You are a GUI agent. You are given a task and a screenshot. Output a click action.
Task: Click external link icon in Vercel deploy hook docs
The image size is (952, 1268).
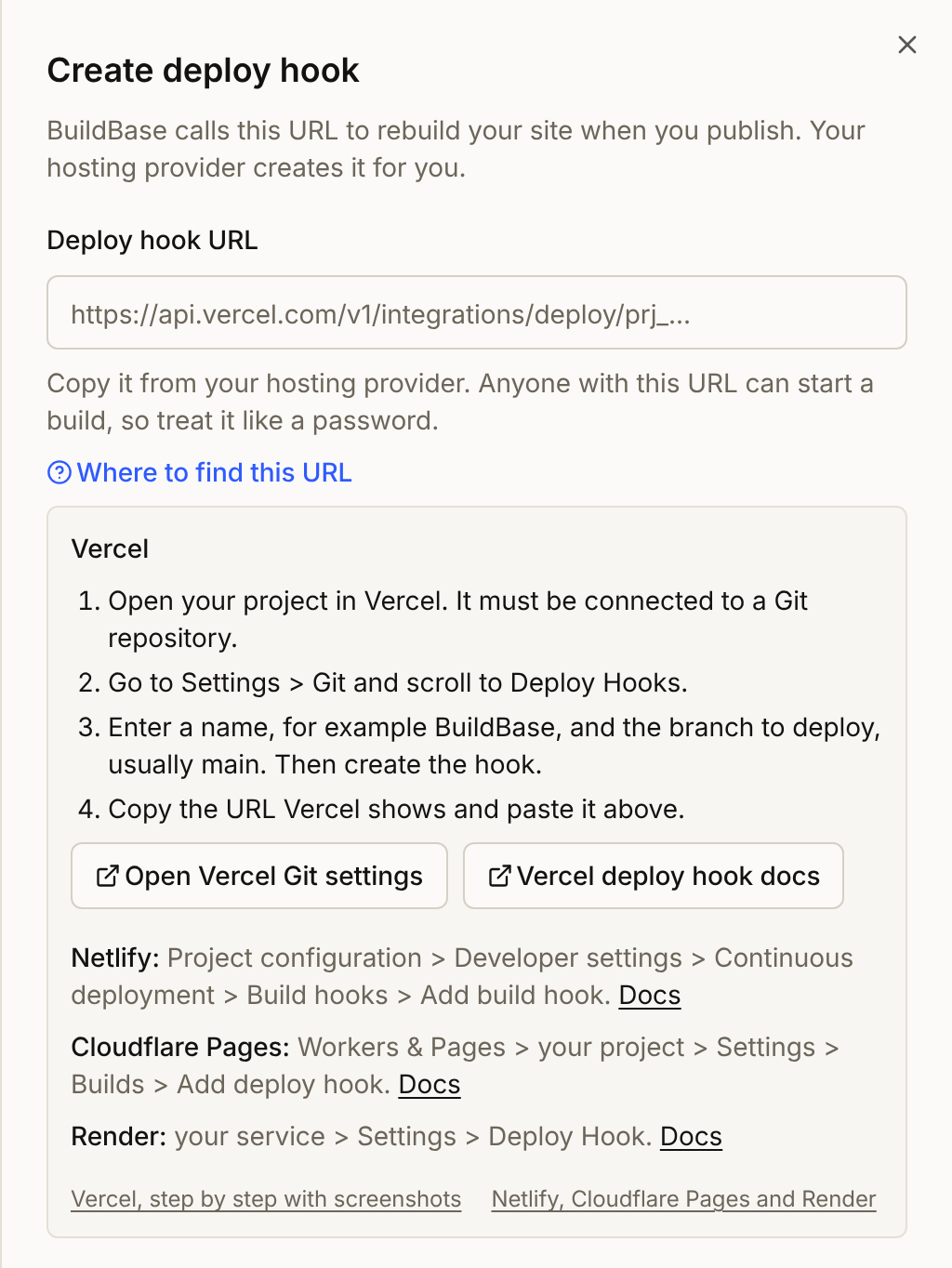[x=499, y=876]
